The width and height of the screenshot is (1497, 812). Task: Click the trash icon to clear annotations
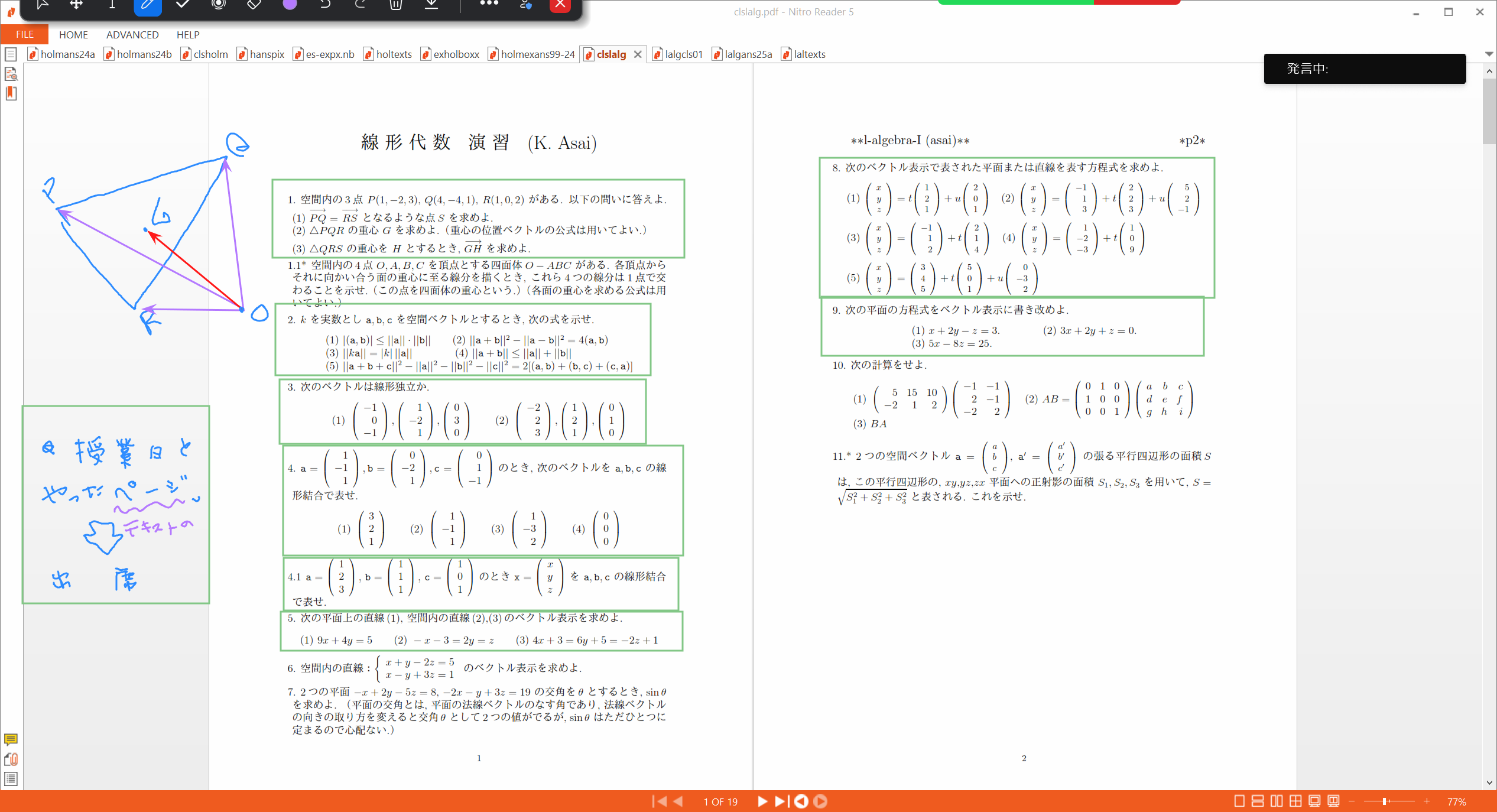click(x=396, y=5)
